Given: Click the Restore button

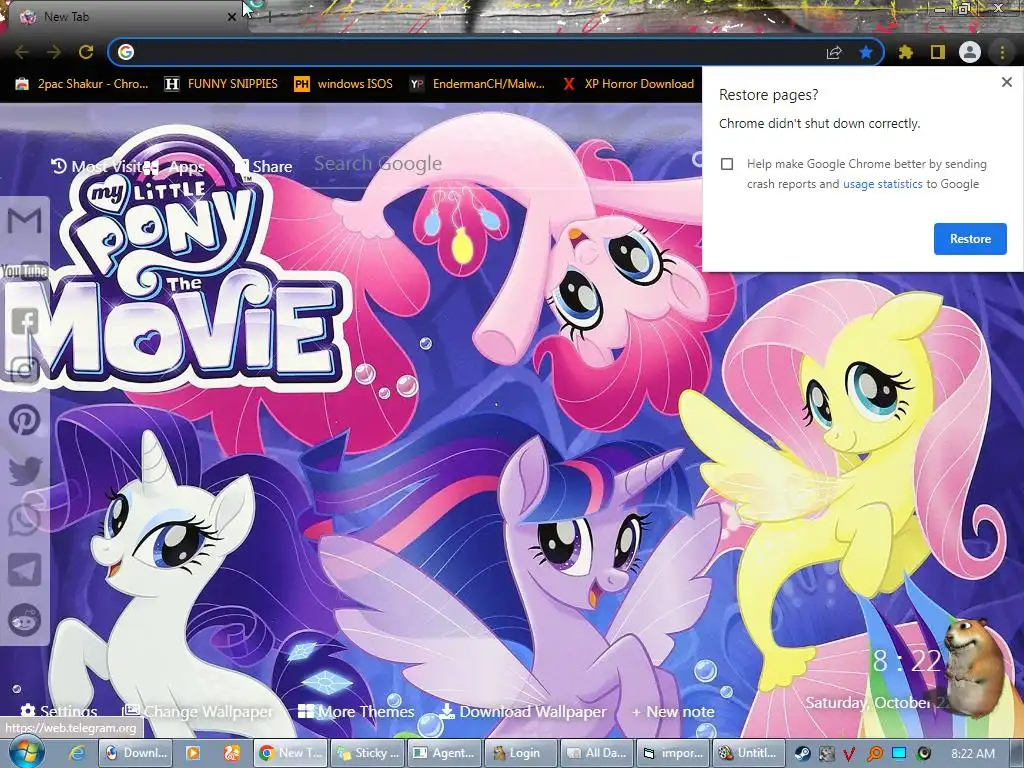Looking at the screenshot, I should tap(970, 239).
